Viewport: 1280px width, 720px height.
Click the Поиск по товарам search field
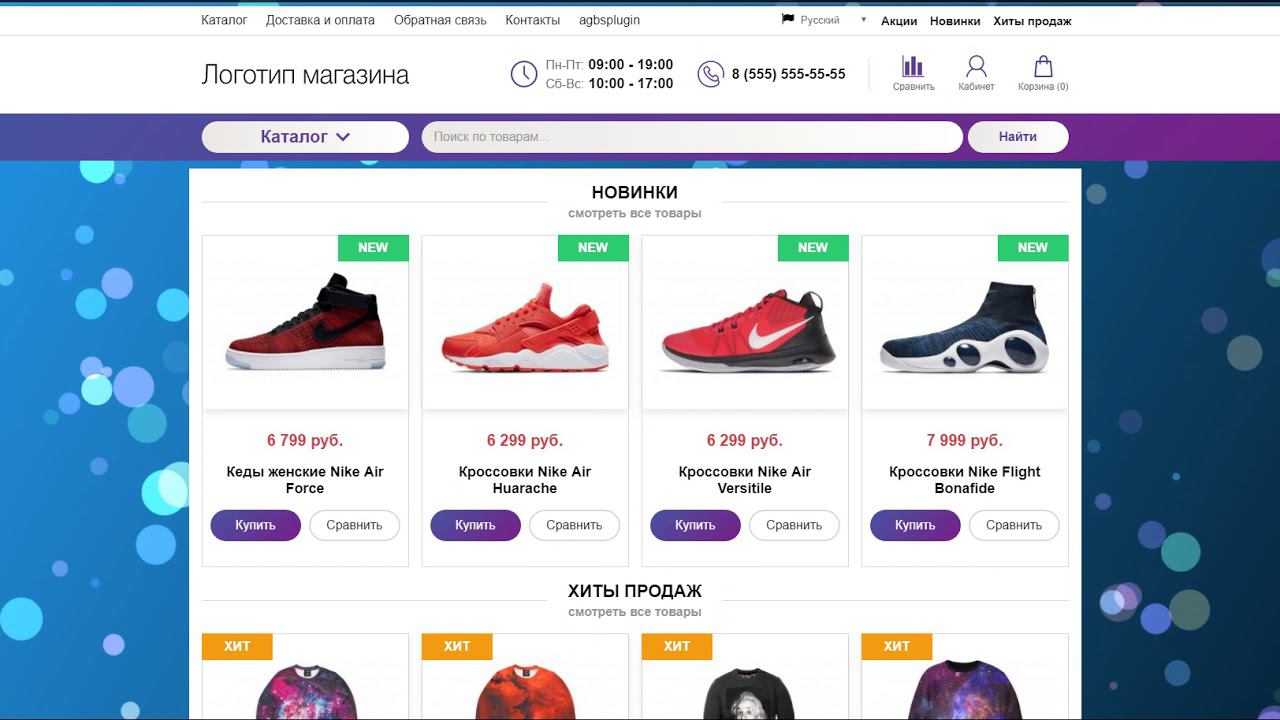click(x=692, y=137)
